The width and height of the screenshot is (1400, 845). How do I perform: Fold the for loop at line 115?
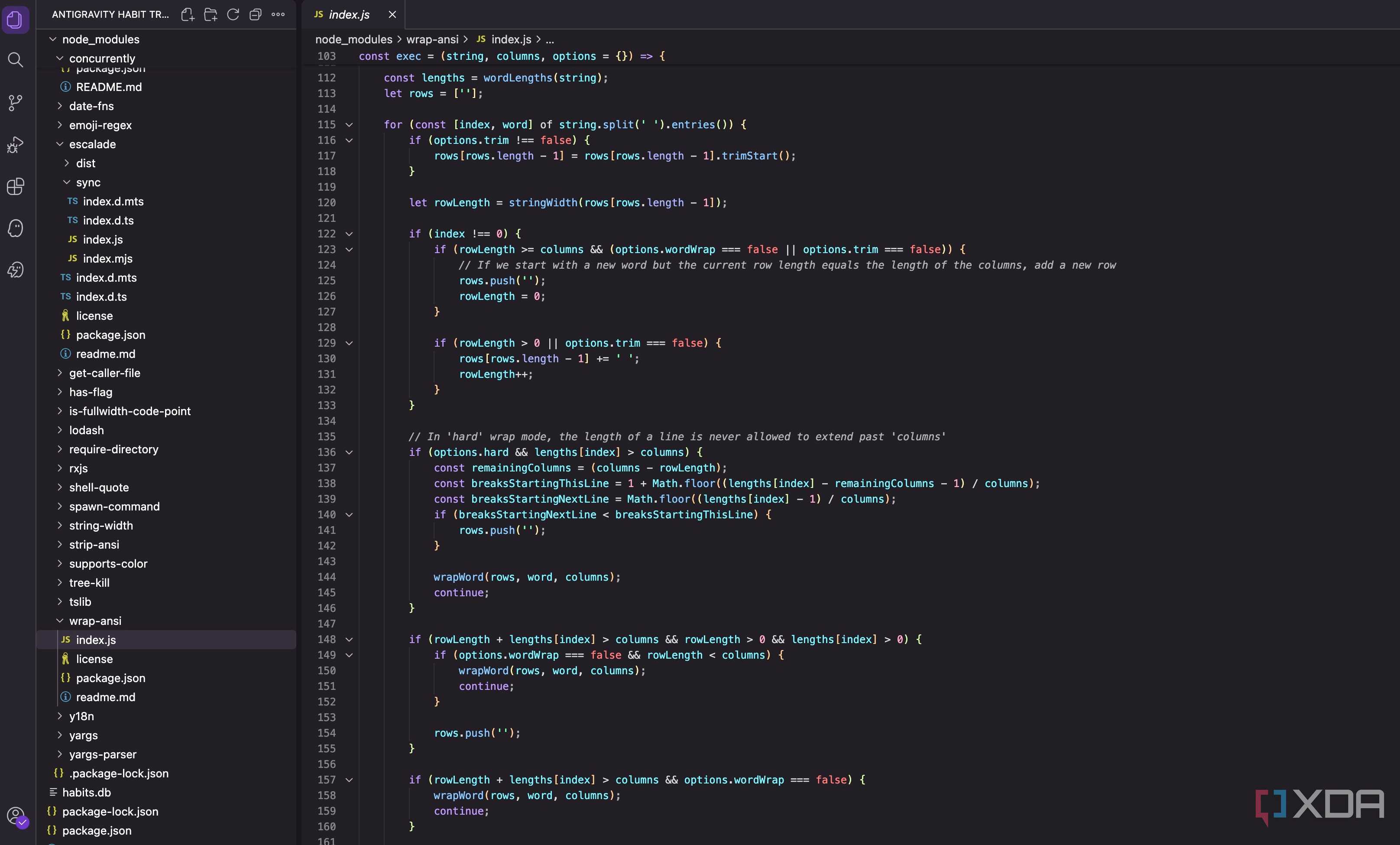pyautogui.click(x=350, y=124)
